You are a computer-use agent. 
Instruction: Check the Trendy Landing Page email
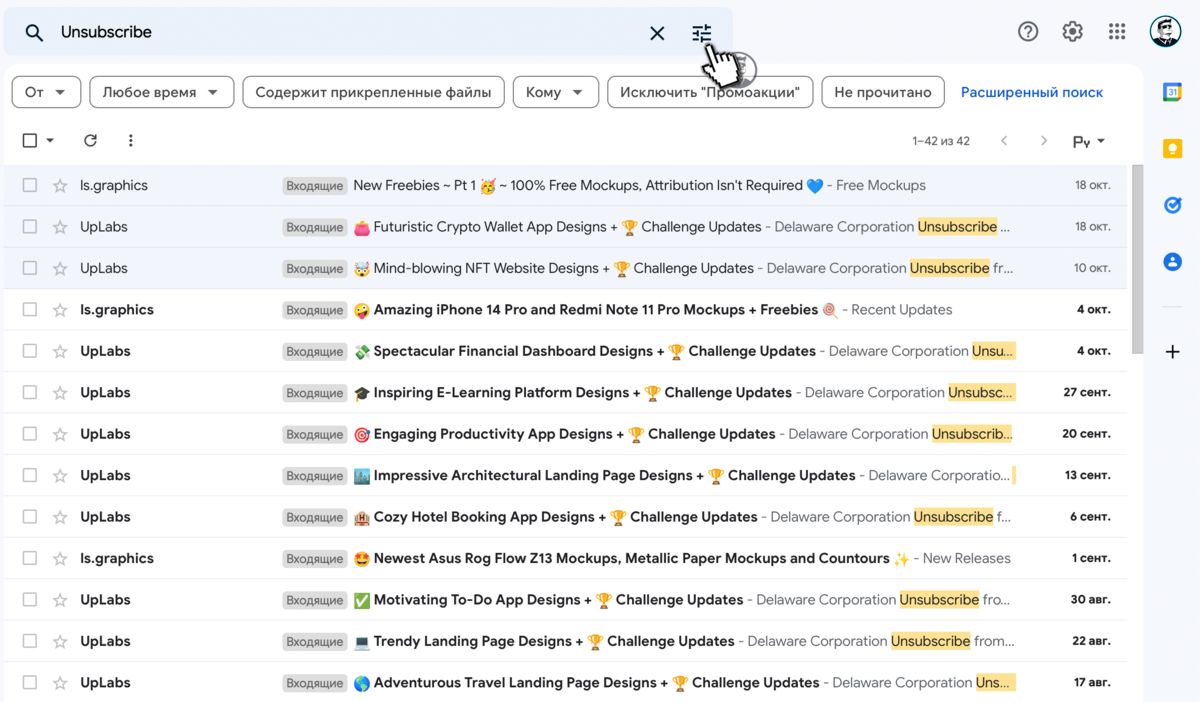pos(30,641)
